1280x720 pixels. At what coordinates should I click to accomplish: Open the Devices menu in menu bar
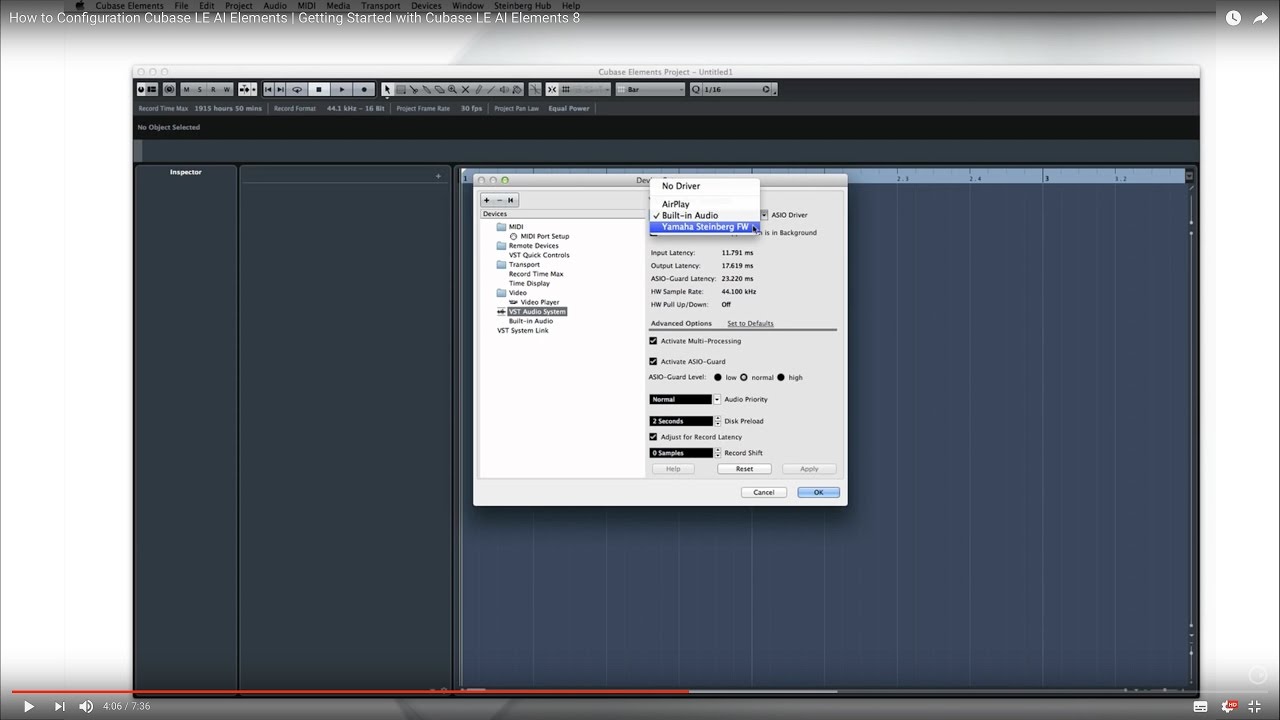(x=426, y=6)
